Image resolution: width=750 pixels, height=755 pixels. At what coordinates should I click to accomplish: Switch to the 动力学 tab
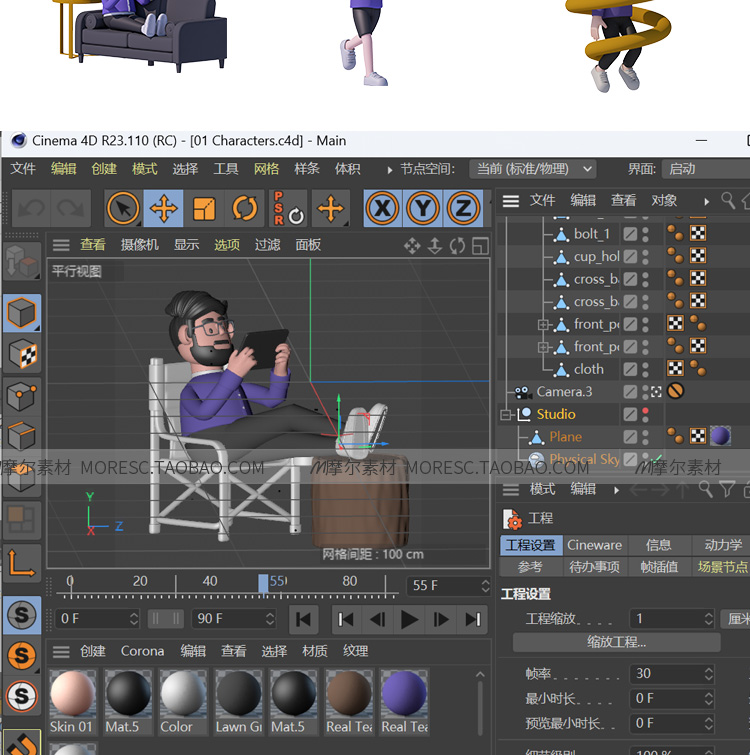tap(723, 545)
